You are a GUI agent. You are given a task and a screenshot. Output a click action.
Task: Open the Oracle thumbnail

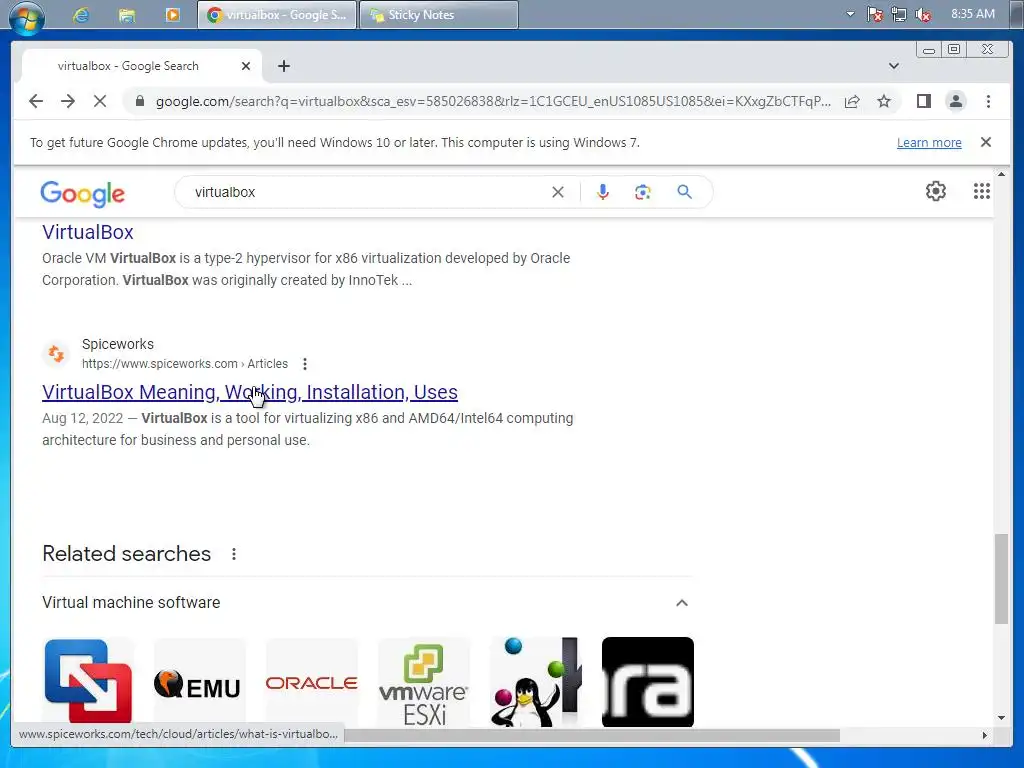(312, 681)
